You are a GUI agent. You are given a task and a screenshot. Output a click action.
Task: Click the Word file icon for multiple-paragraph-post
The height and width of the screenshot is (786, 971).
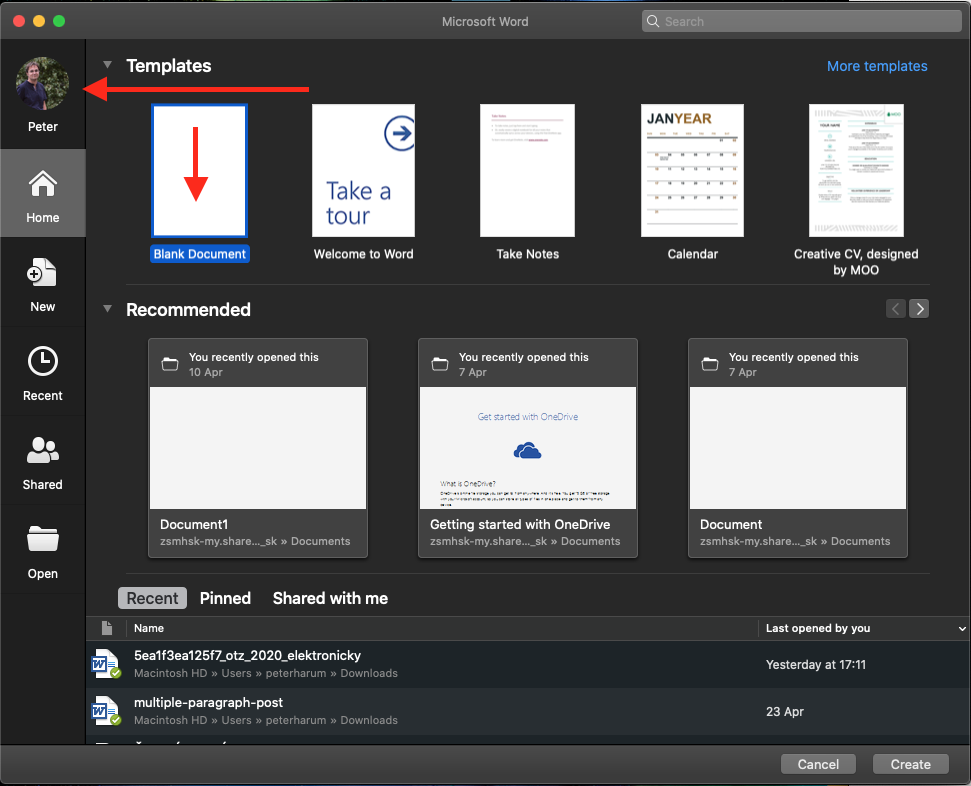[x=105, y=711]
